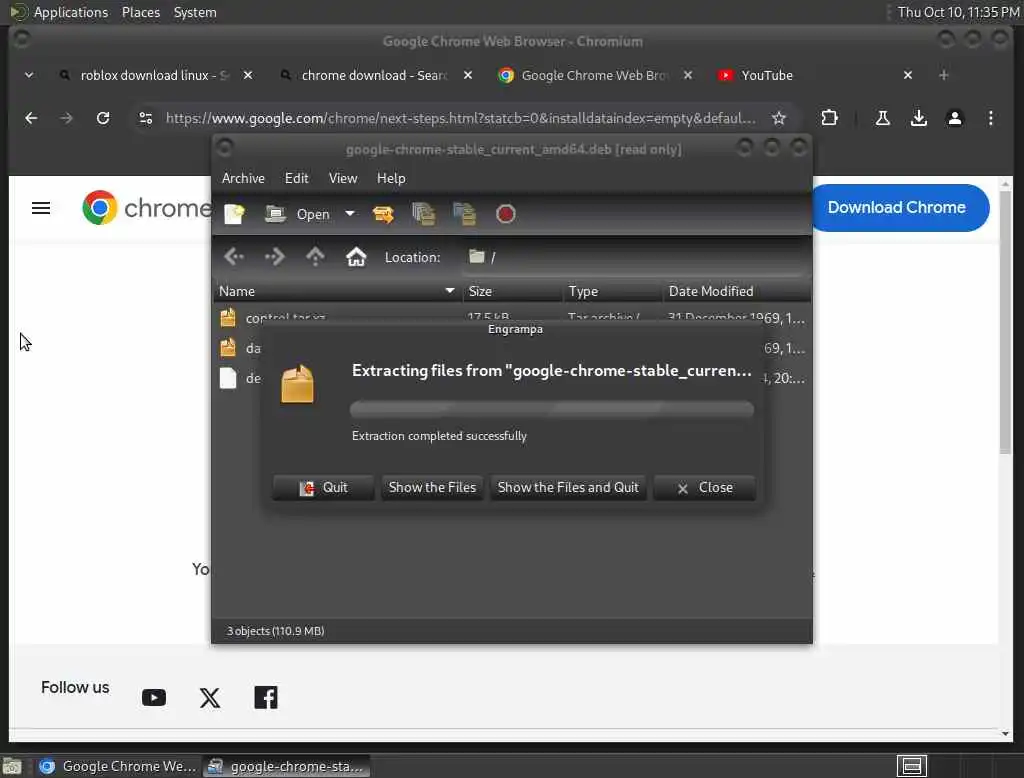Image resolution: width=1024 pixels, height=778 pixels.
Task: Close the roblox download linux tab
Action: [x=248, y=76]
